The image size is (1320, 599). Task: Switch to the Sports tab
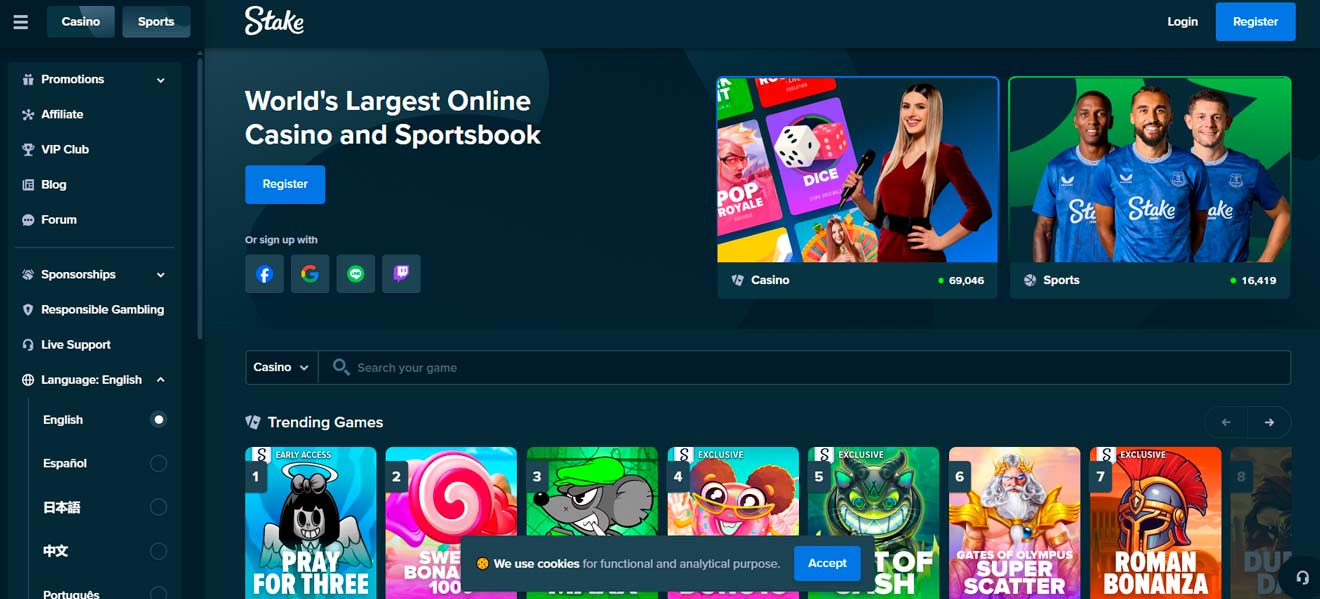pos(156,21)
